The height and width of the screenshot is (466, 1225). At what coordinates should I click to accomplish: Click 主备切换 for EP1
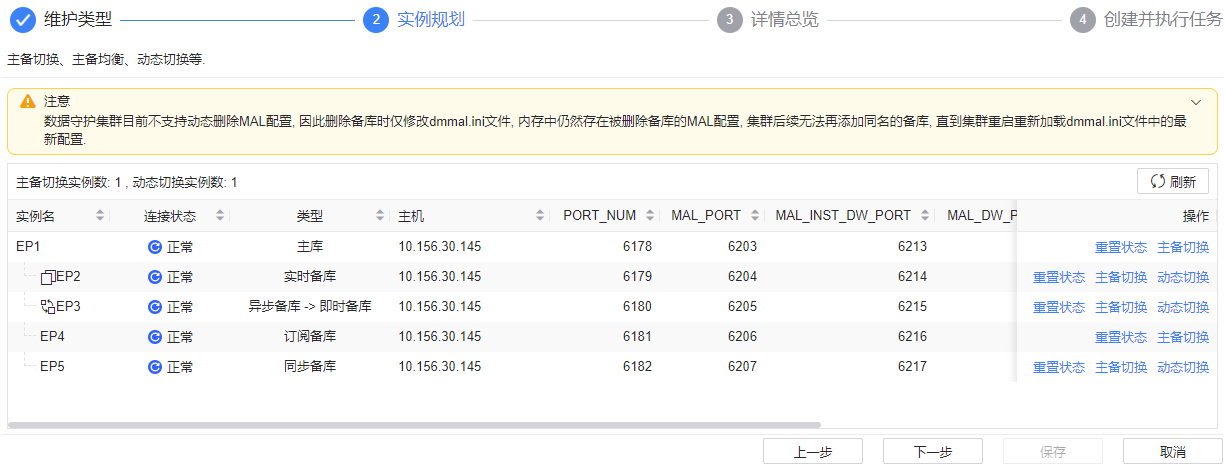(1183, 247)
